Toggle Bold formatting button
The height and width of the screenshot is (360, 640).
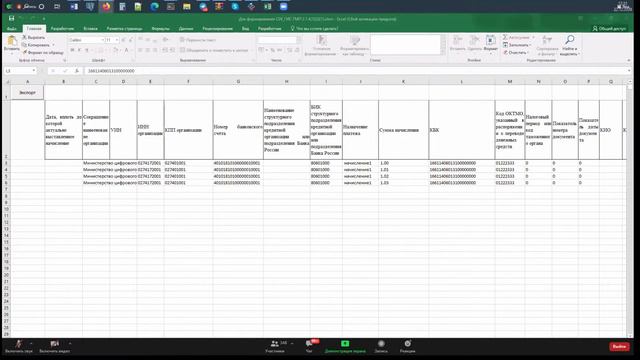(72, 50)
